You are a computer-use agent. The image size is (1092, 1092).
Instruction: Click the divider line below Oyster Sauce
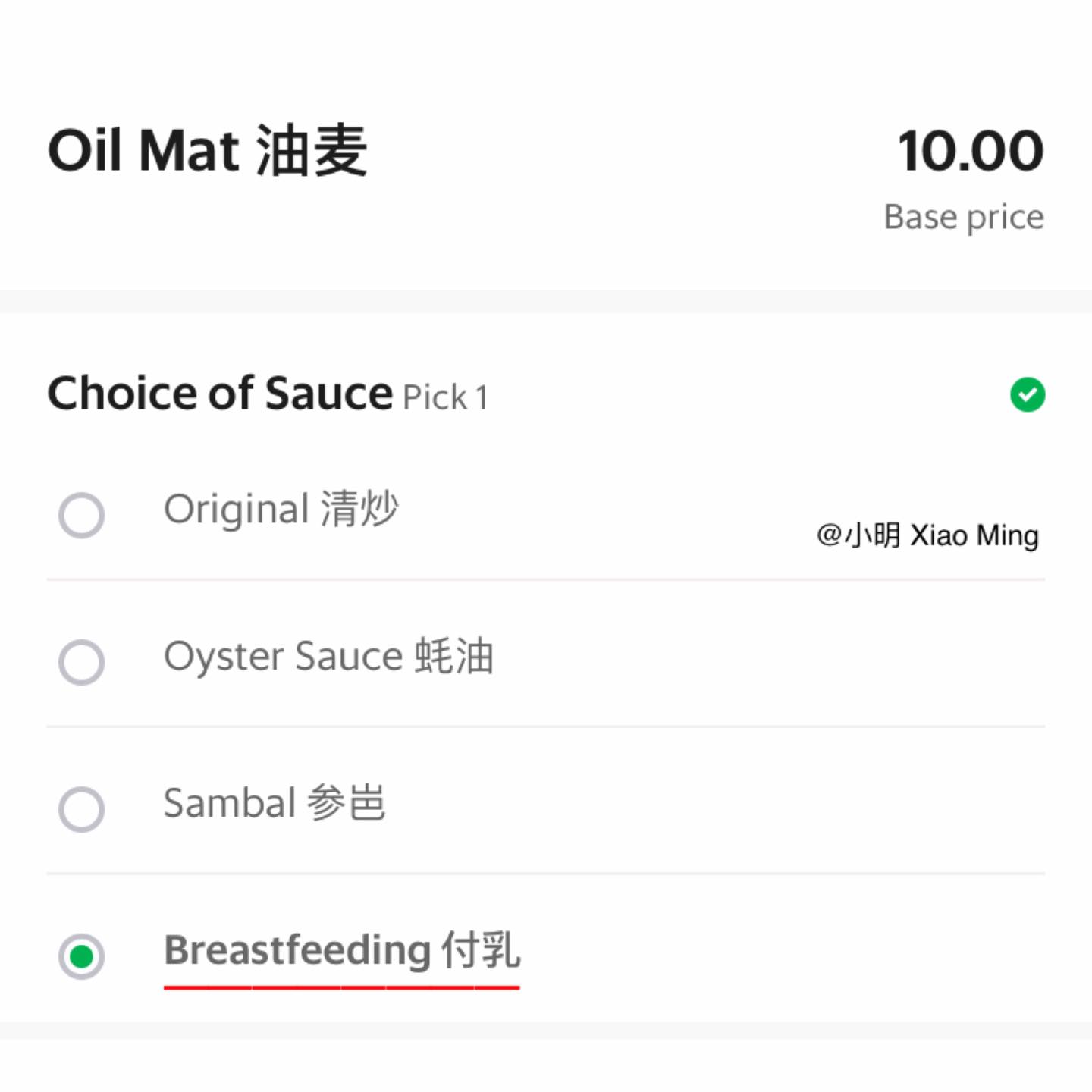point(546,726)
